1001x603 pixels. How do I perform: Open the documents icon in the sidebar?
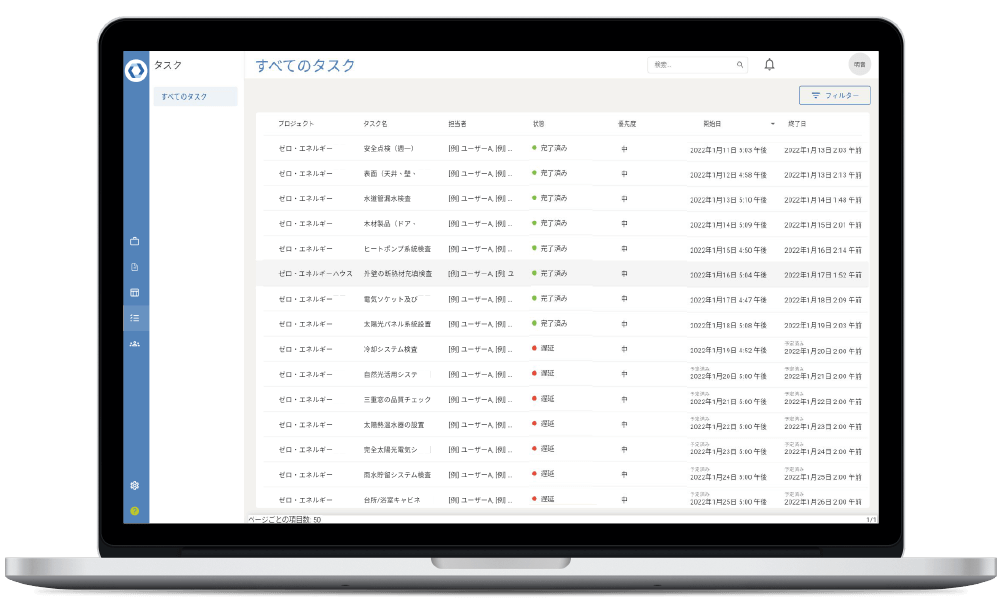(135, 267)
